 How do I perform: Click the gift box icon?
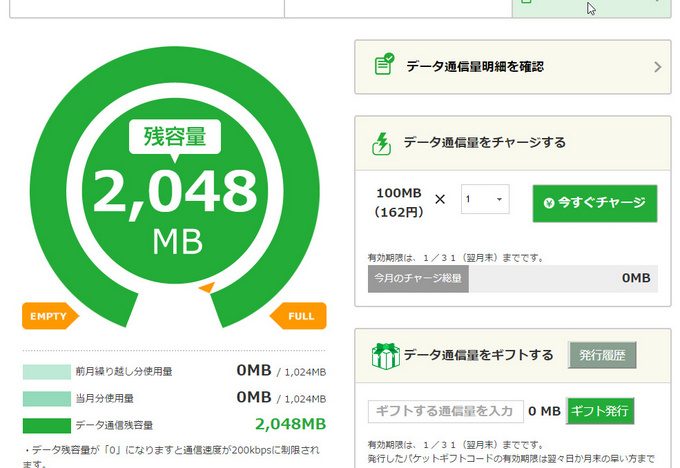[x=386, y=356]
